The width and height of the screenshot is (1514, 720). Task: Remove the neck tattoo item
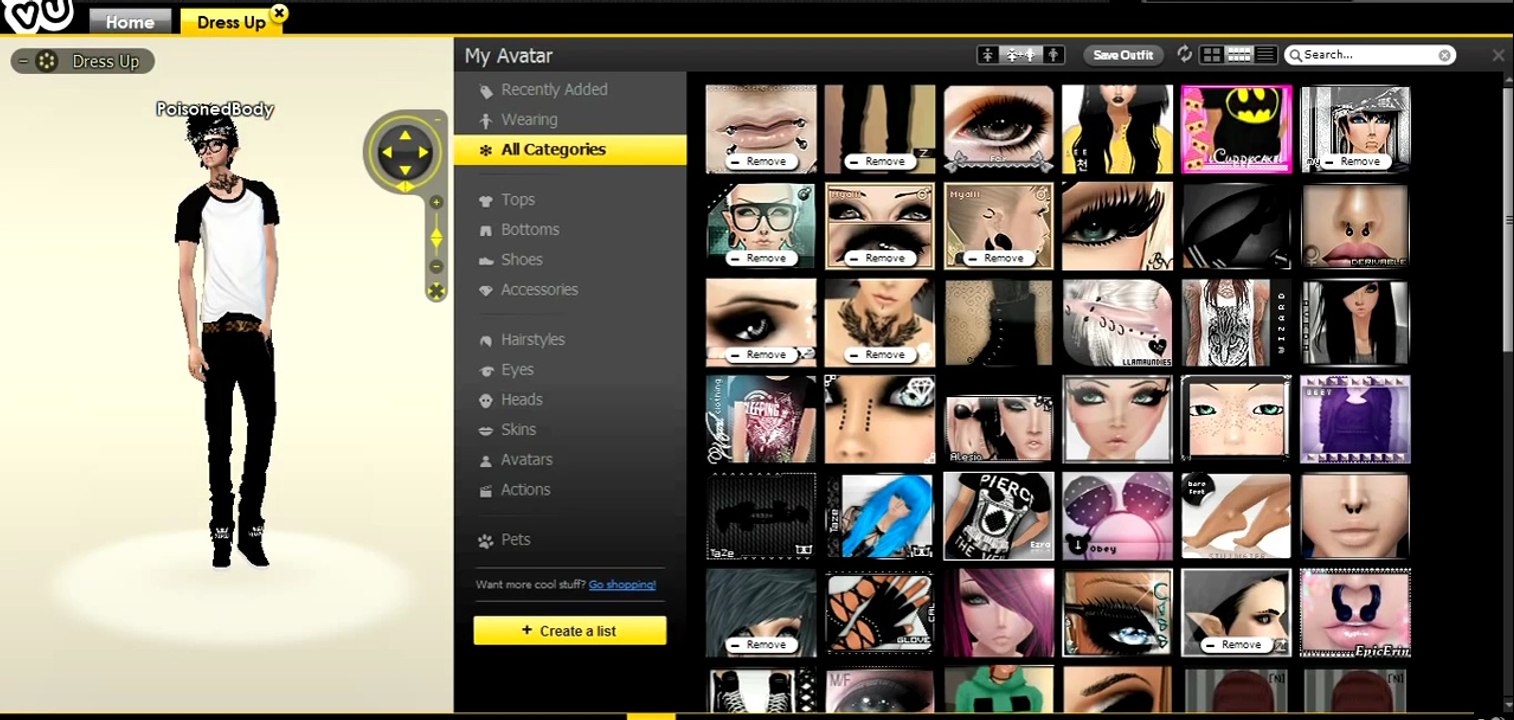coord(878,354)
